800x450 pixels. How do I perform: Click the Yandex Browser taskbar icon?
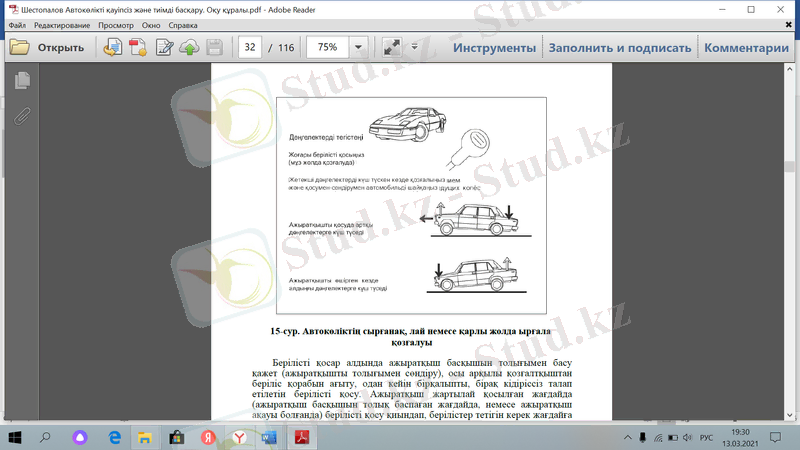tap(240, 437)
